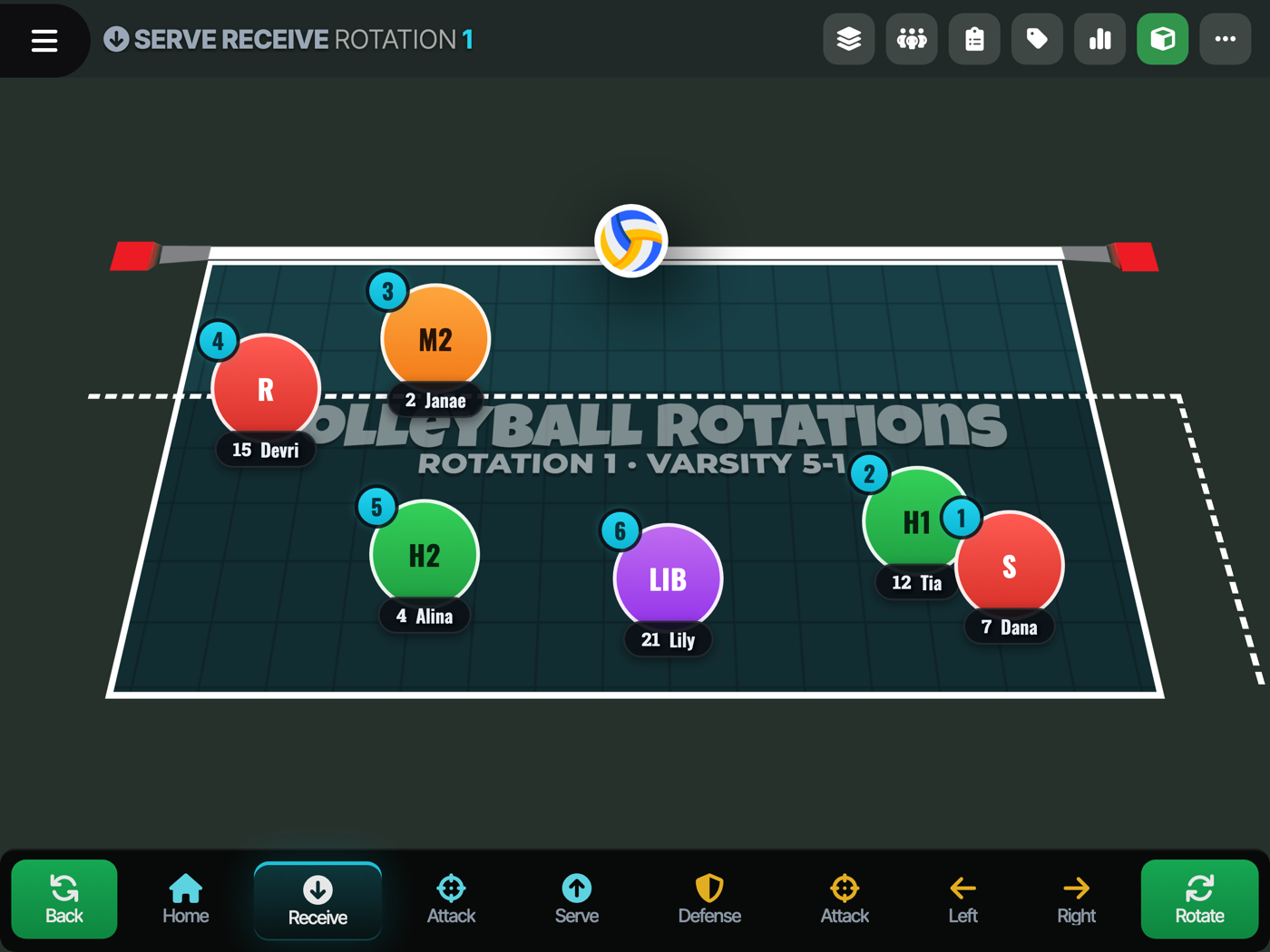1270x952 pixels.
Task: Click the '2 Janae' name label
Action: (x=435, y=400)
